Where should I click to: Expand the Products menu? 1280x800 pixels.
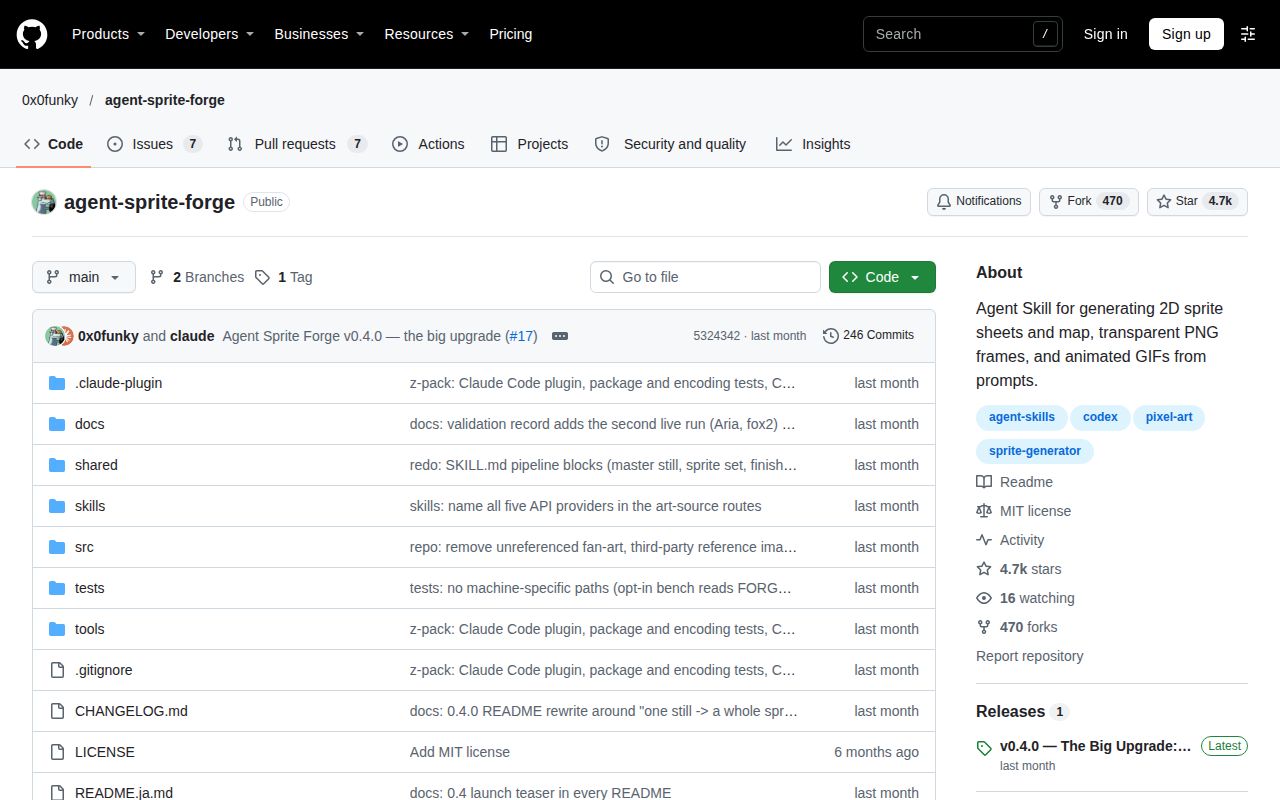pos(108,34)
